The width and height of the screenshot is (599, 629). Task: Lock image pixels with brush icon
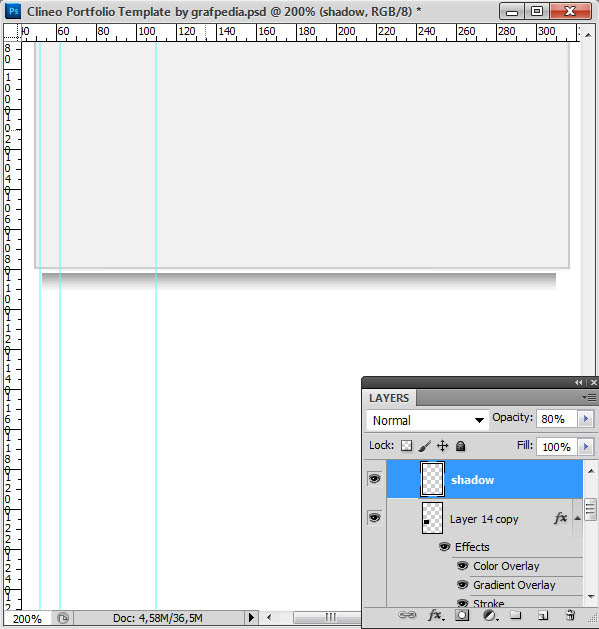(x=424, y=446)
